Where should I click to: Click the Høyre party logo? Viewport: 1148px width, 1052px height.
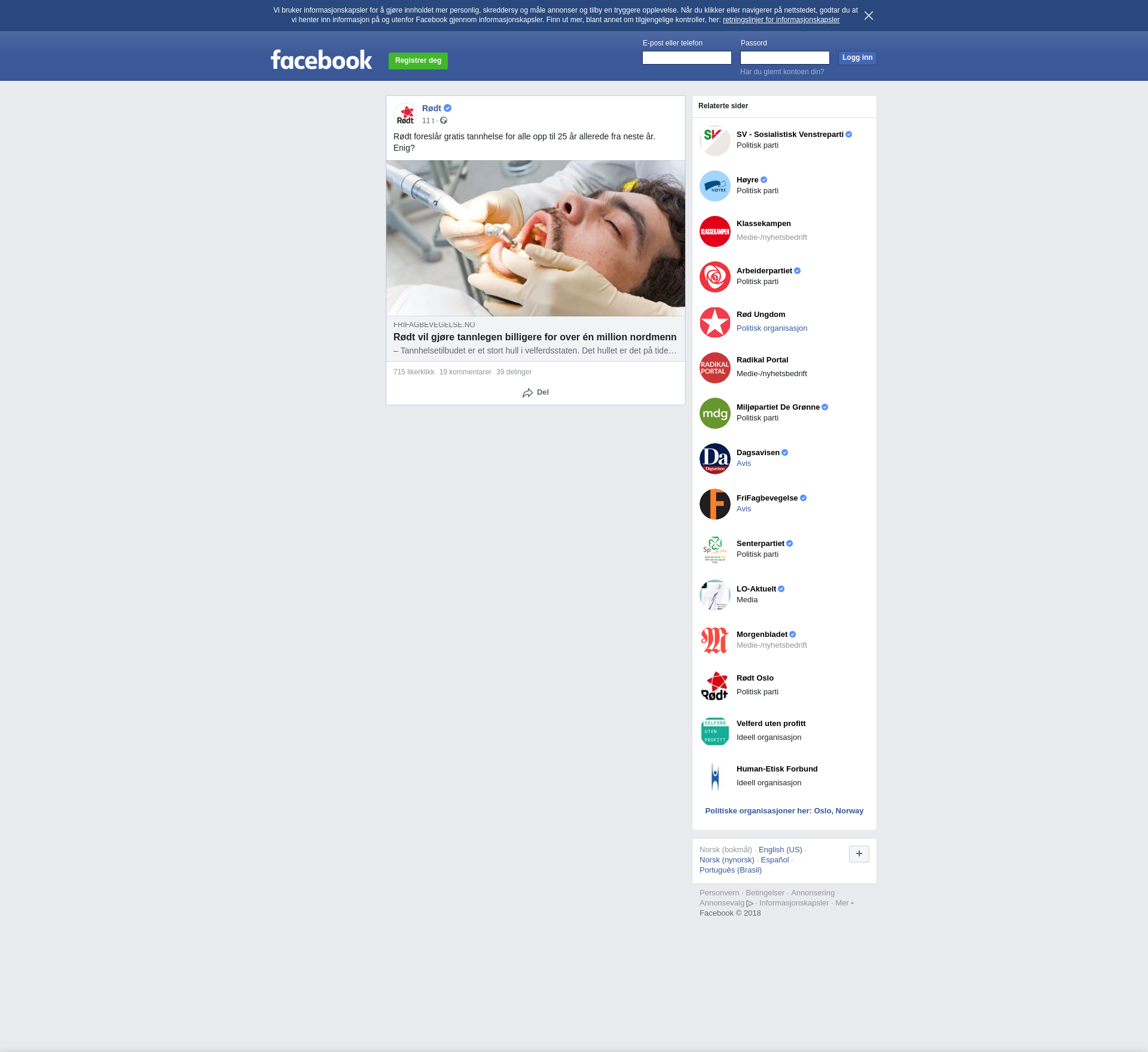pyautogui.click(x=715, y=186)
